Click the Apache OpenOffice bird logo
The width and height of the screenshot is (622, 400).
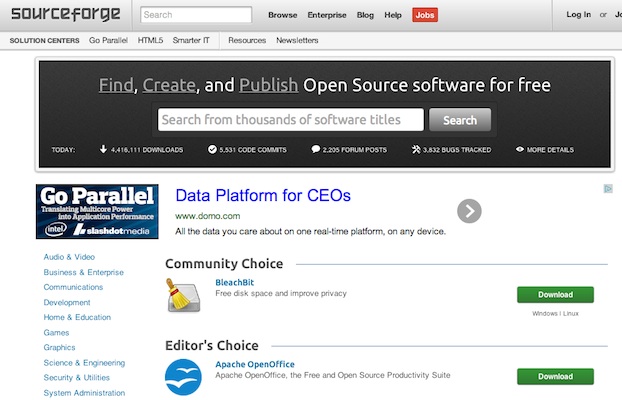tap(183, 377)
